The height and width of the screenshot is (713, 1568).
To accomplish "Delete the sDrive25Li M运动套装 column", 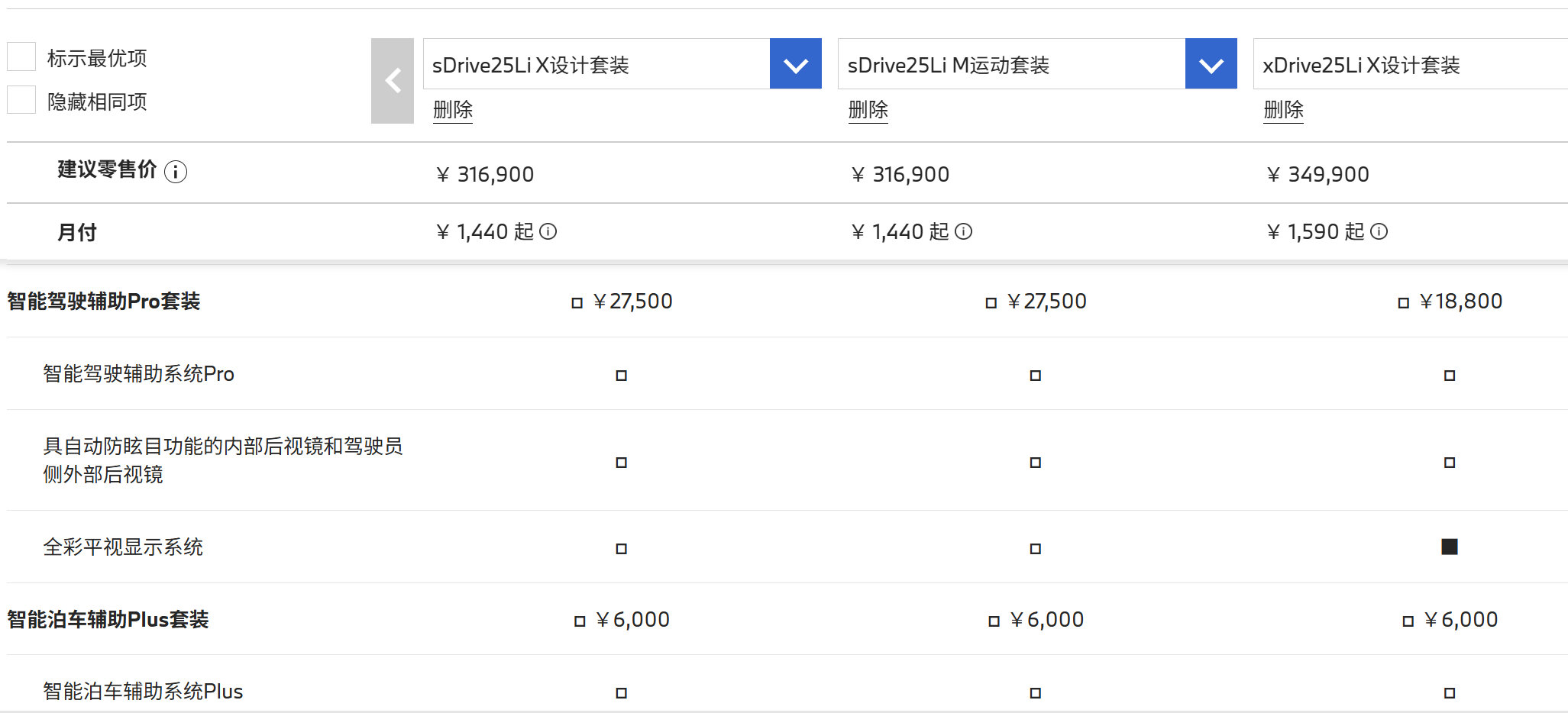I will tap(868, 110).
